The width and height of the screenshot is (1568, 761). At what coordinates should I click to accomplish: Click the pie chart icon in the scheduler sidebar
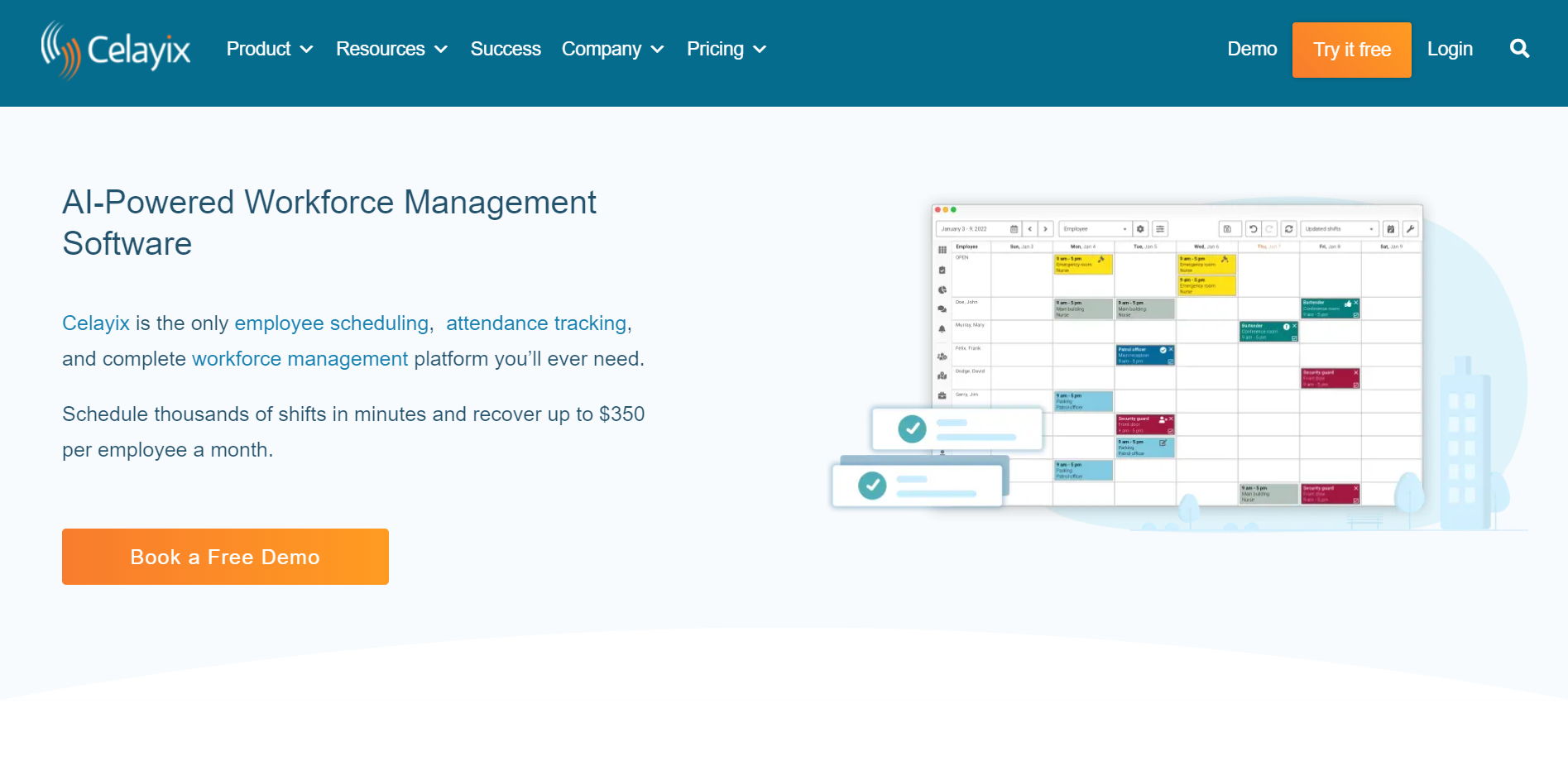click(x=942, y=290)
